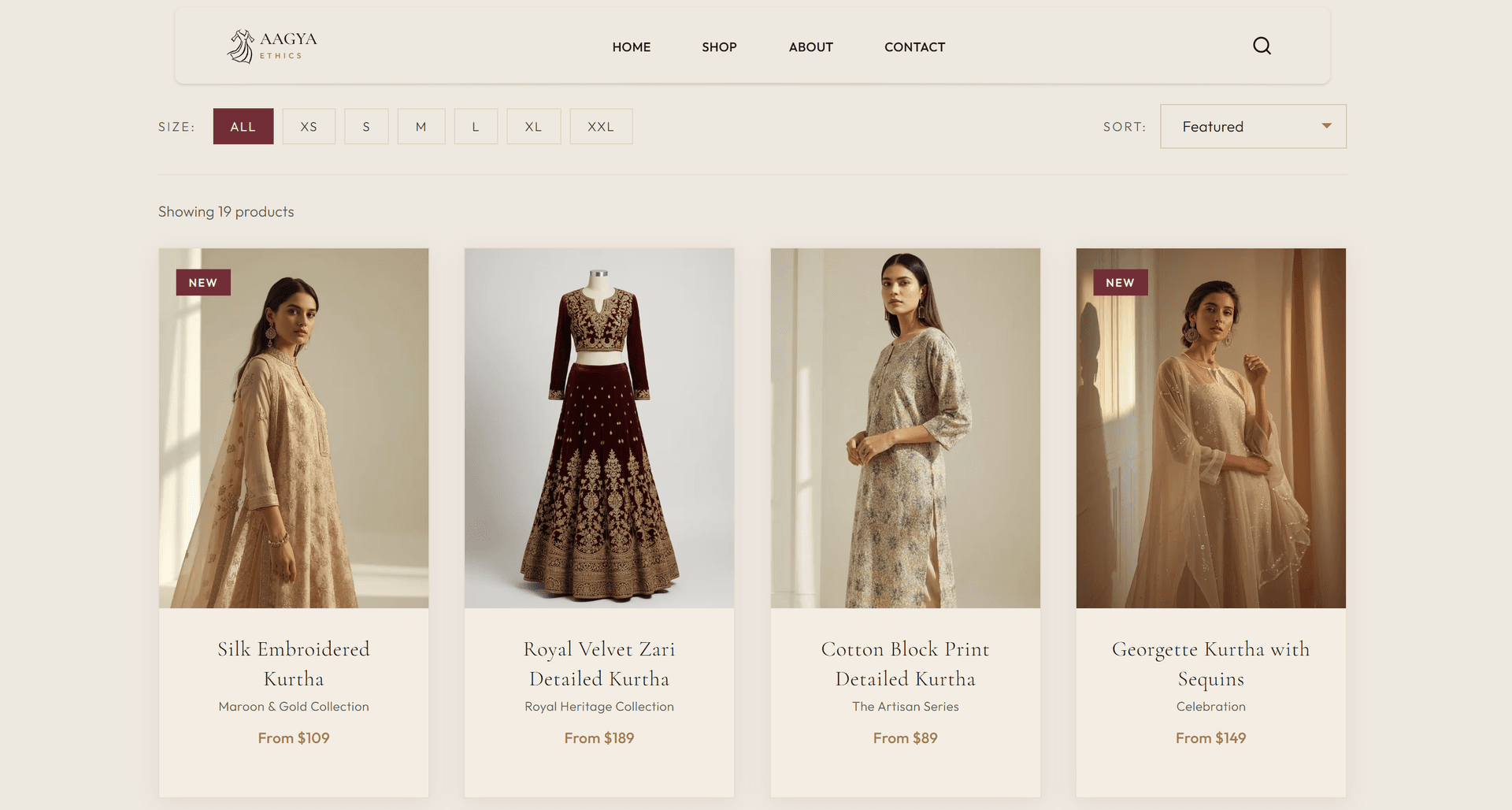The image size is (1512, 810).
Task: Click Maroon & Gold Collection text
Action: 294,707
